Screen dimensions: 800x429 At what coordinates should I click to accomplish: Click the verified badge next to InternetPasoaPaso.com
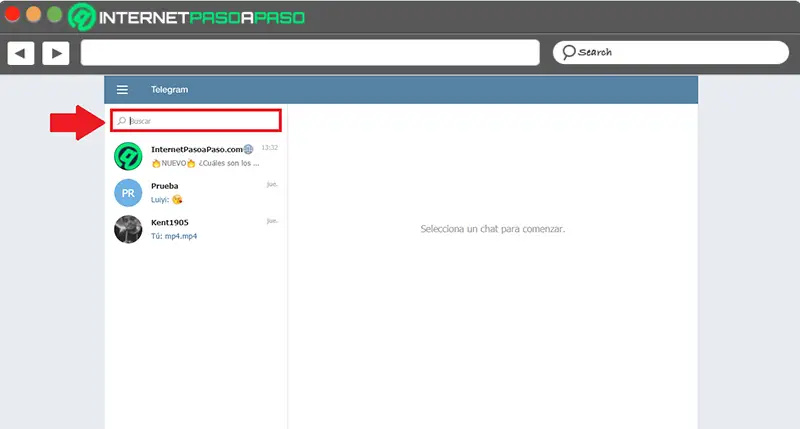click(248, 149)
